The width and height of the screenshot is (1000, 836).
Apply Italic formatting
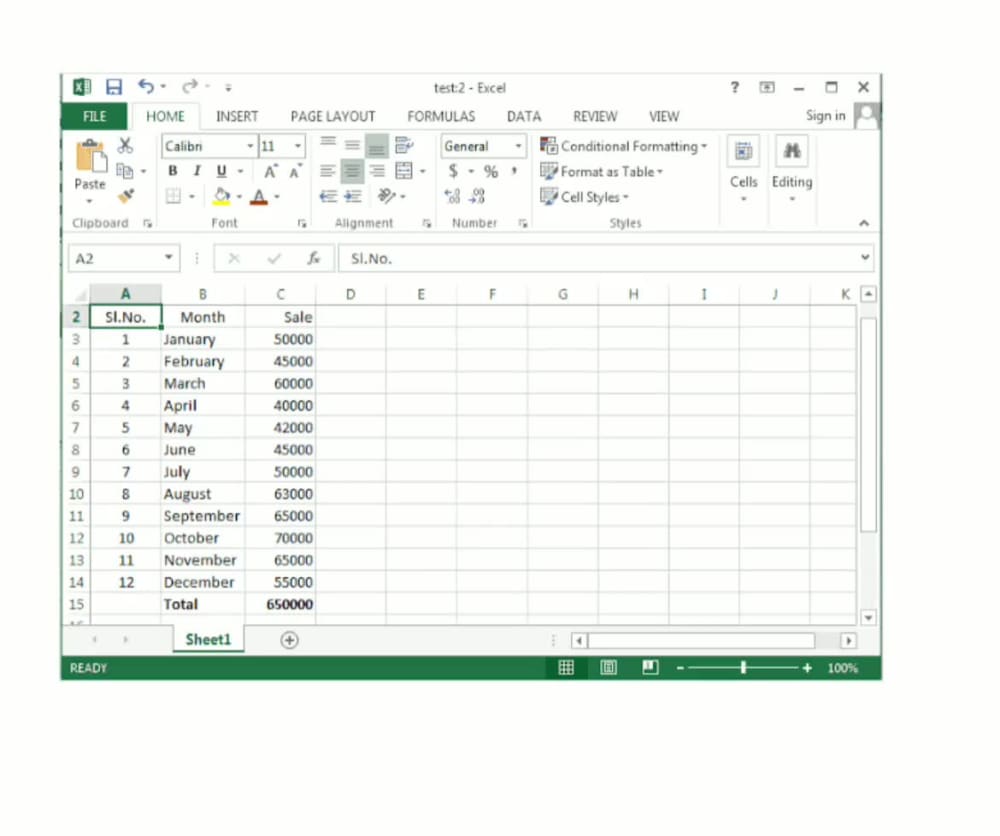pos(196,171)
